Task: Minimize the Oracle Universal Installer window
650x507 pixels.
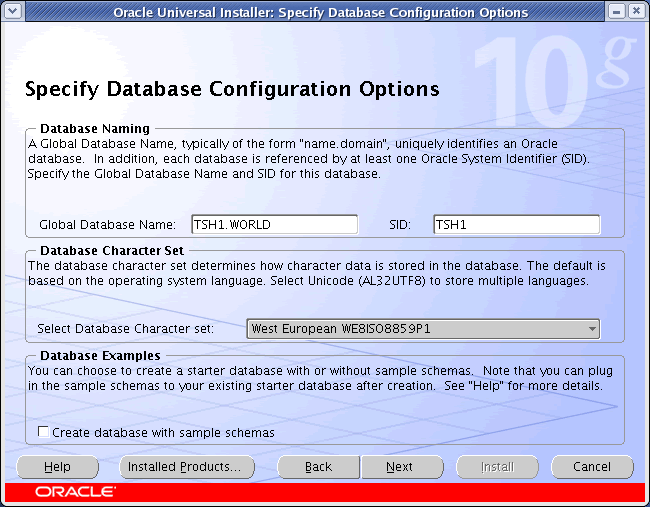Action: point(616,11)
